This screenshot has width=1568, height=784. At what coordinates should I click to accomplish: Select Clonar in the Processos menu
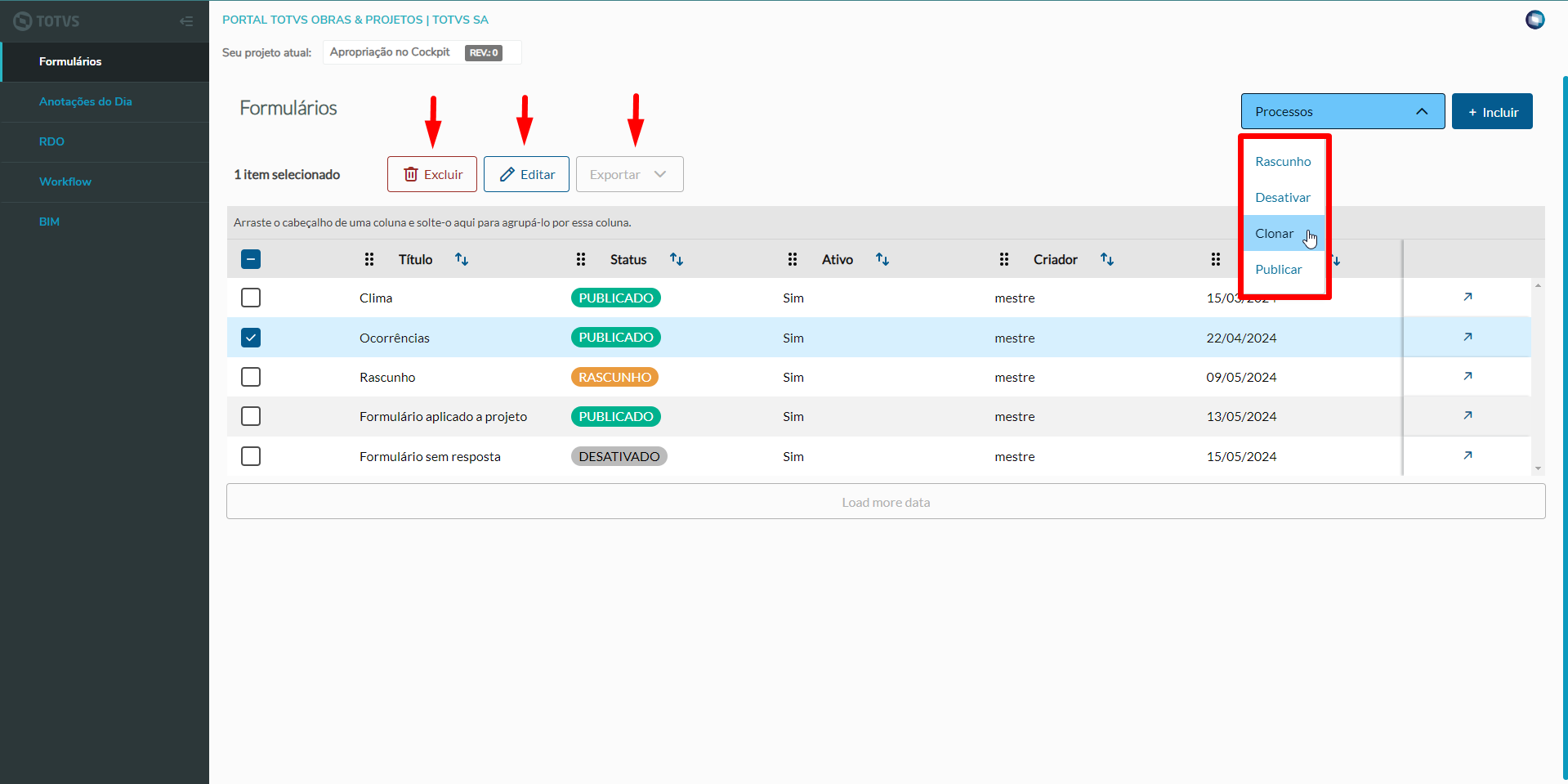(1283, 234)
